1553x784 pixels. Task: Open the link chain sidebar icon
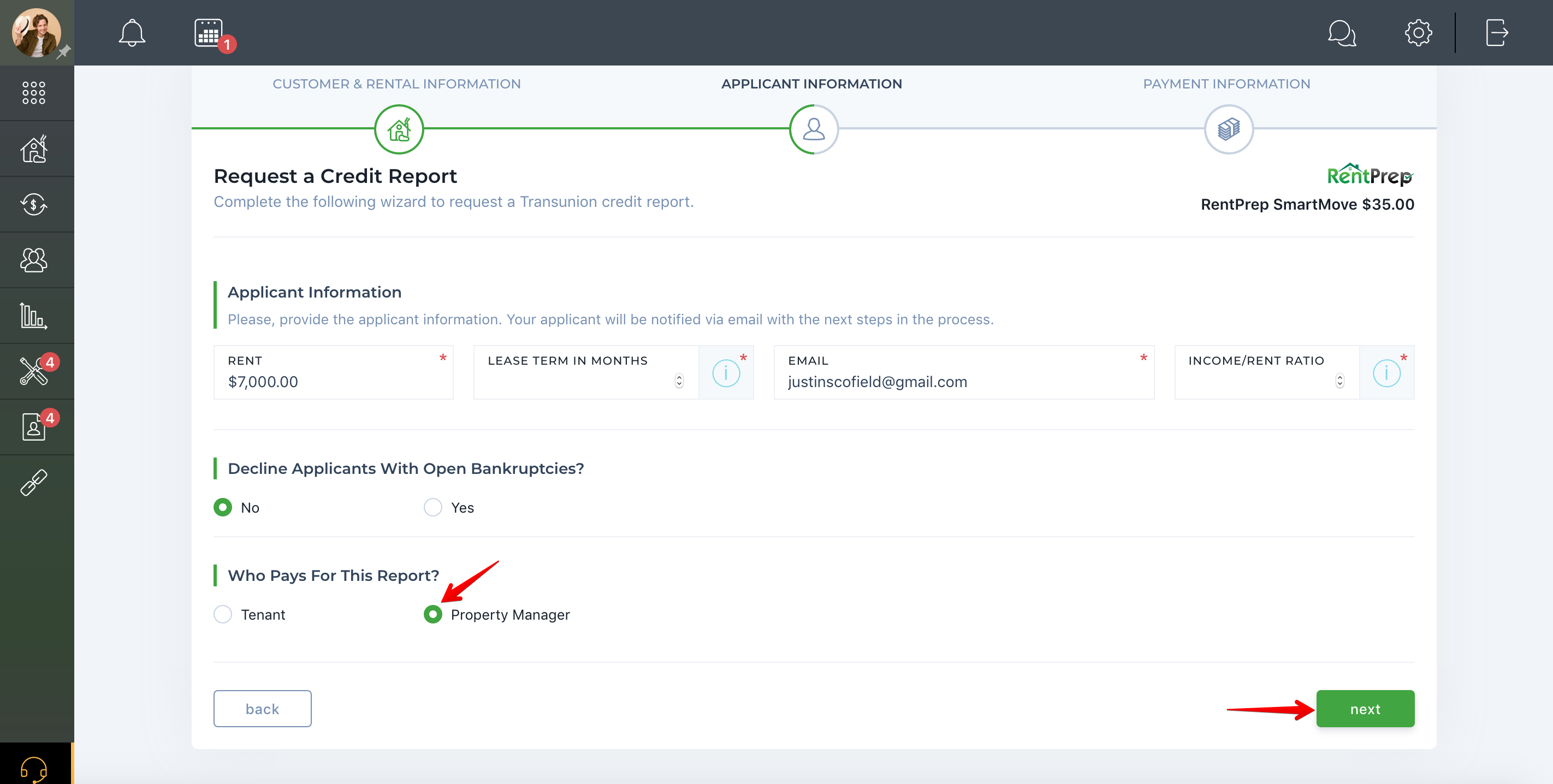point(34,483)
